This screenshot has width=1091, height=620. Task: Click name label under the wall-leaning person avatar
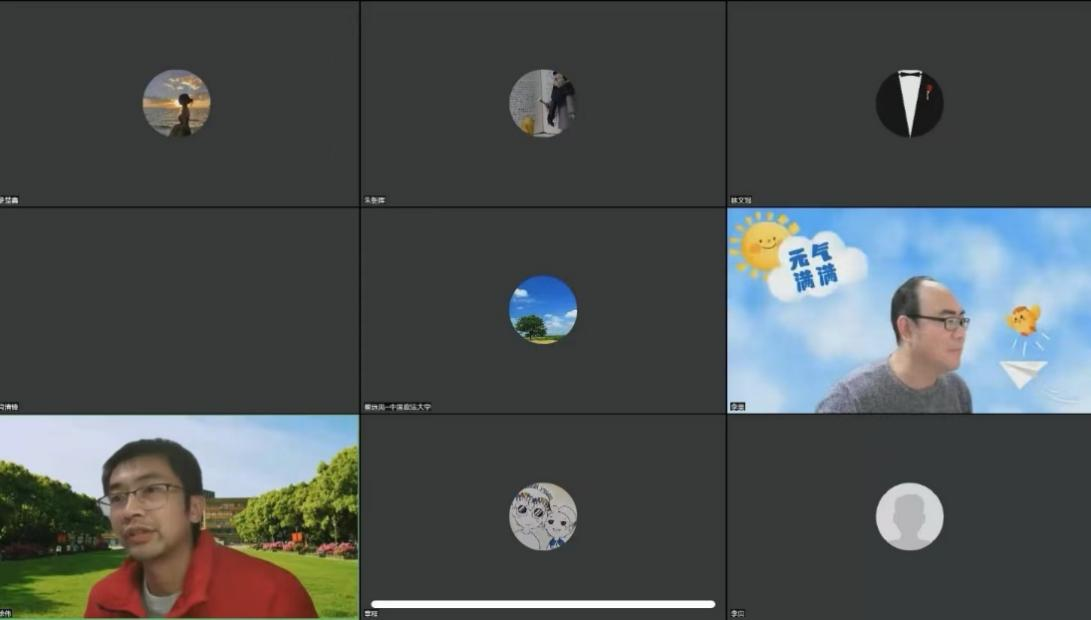(375, 201)
